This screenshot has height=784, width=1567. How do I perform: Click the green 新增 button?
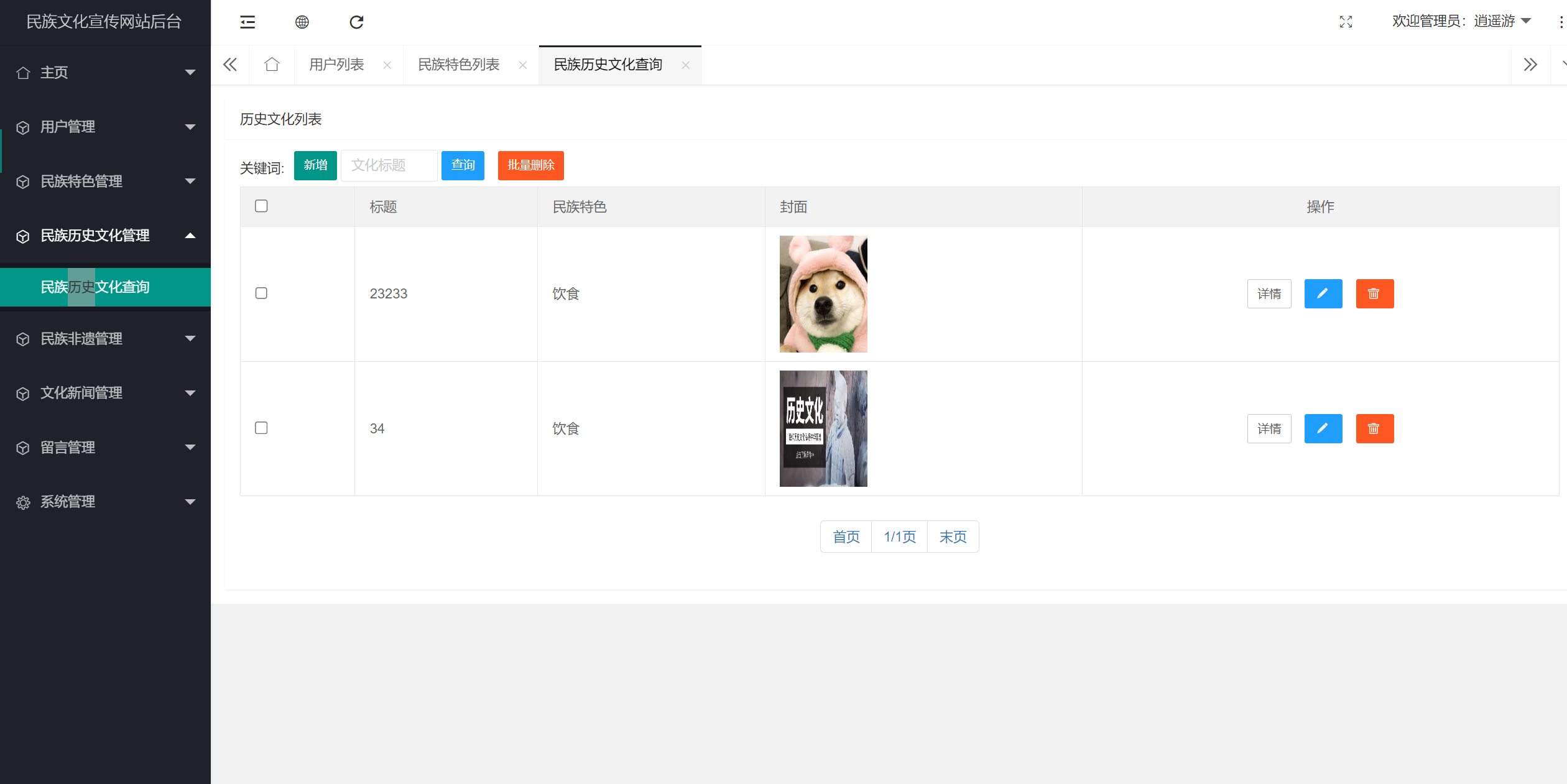(315, 165)
